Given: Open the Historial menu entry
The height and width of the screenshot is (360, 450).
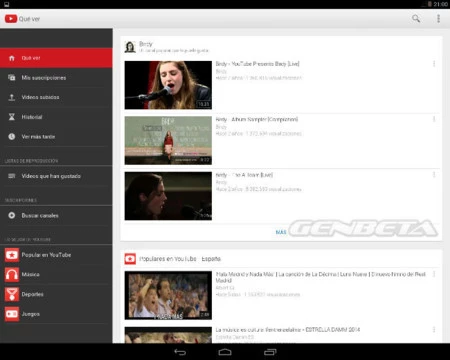Looking at the screenshot, I should (x=56, y=117).
